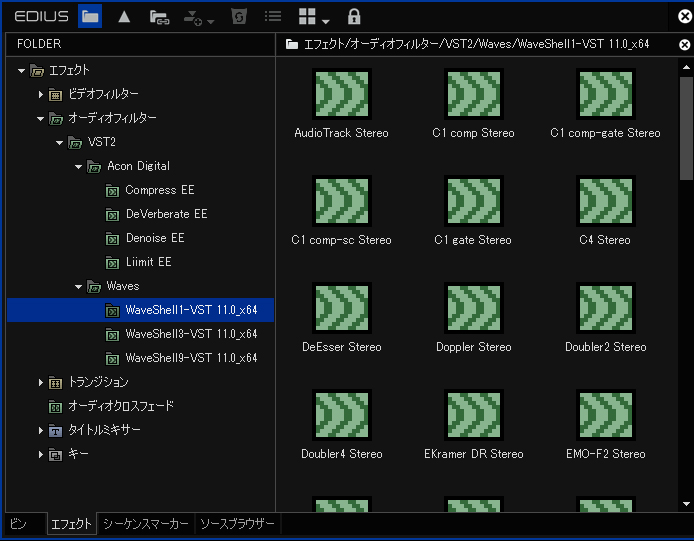Collapse the オーディオフィルター tree node
This screenshot has width=694, height=541.
click(x=40, y=119)
